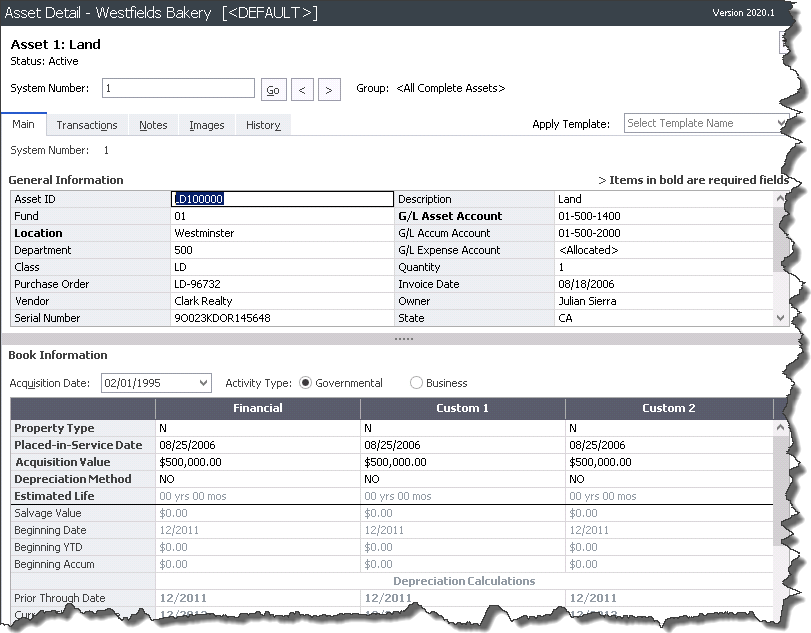Screen dimensions: 811x633
Task: Open the Notes tab
Action: pos(153,125)
